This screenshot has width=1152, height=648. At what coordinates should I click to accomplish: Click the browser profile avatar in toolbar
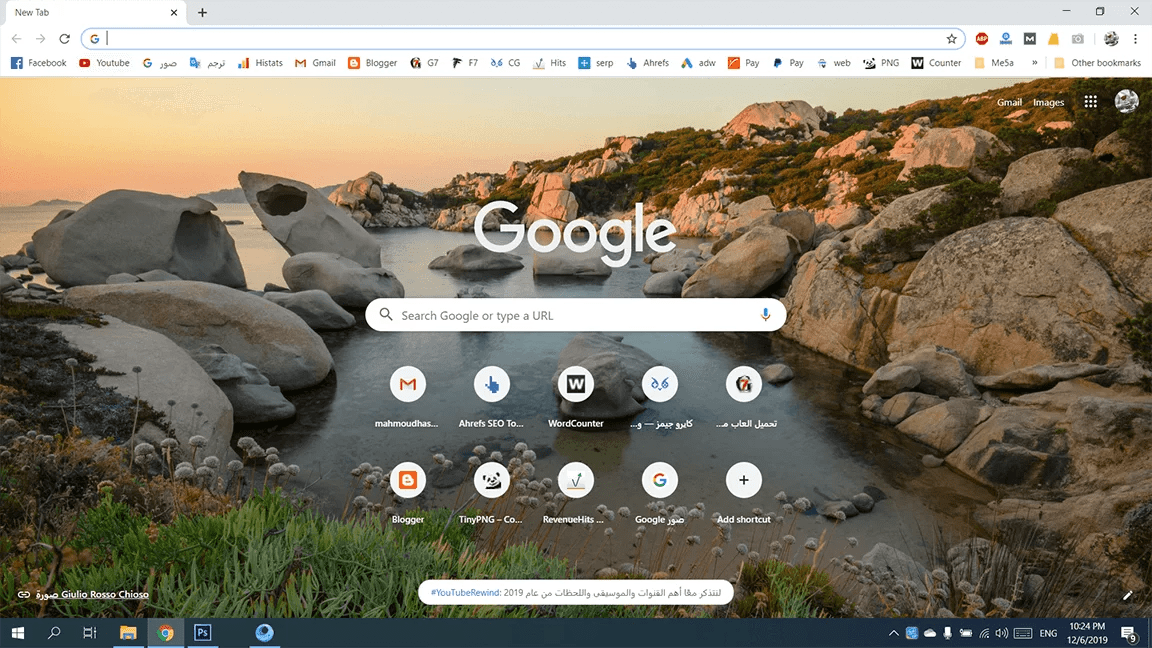coord(1111,38)
